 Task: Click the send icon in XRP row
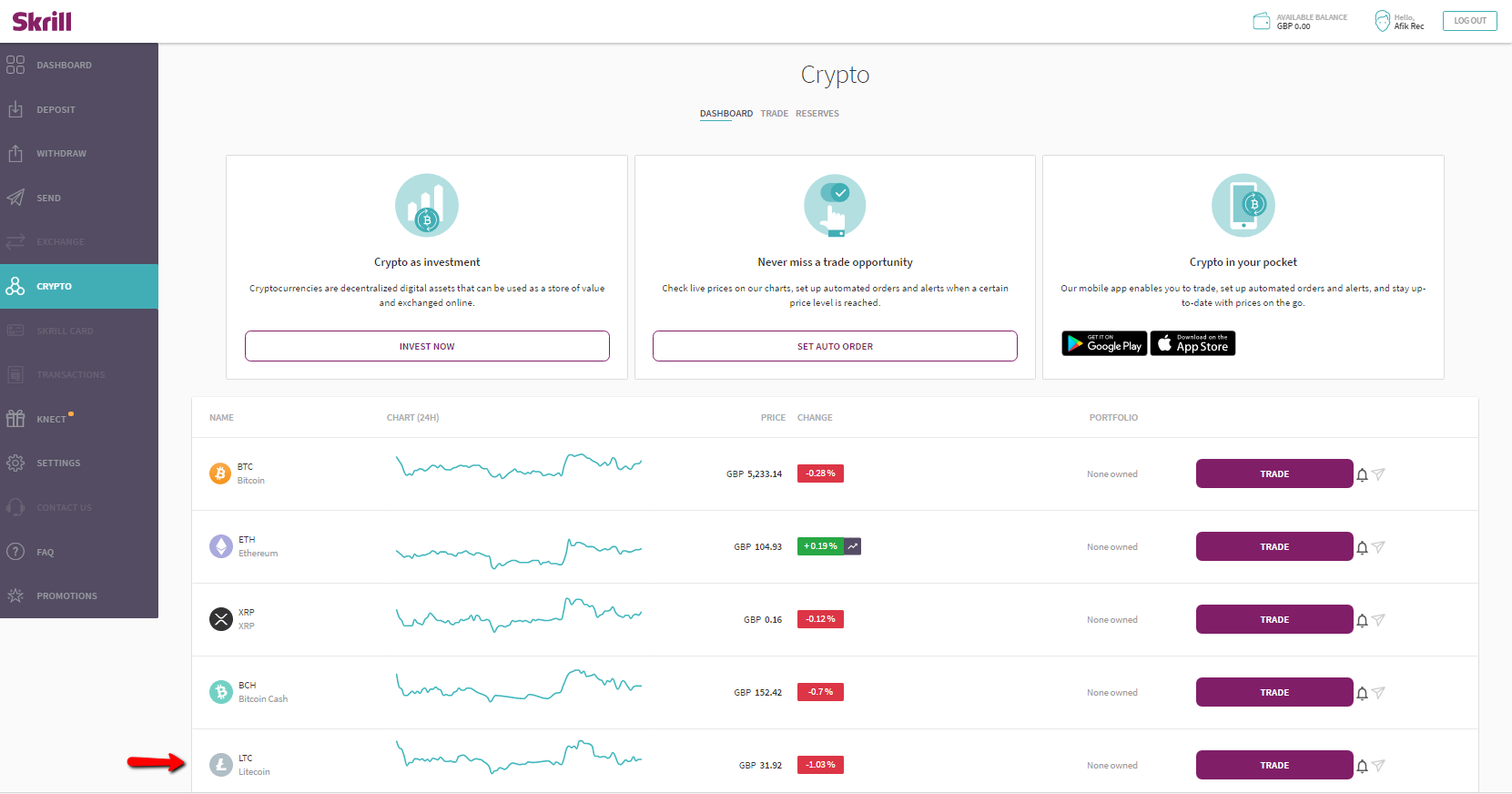1378,619
